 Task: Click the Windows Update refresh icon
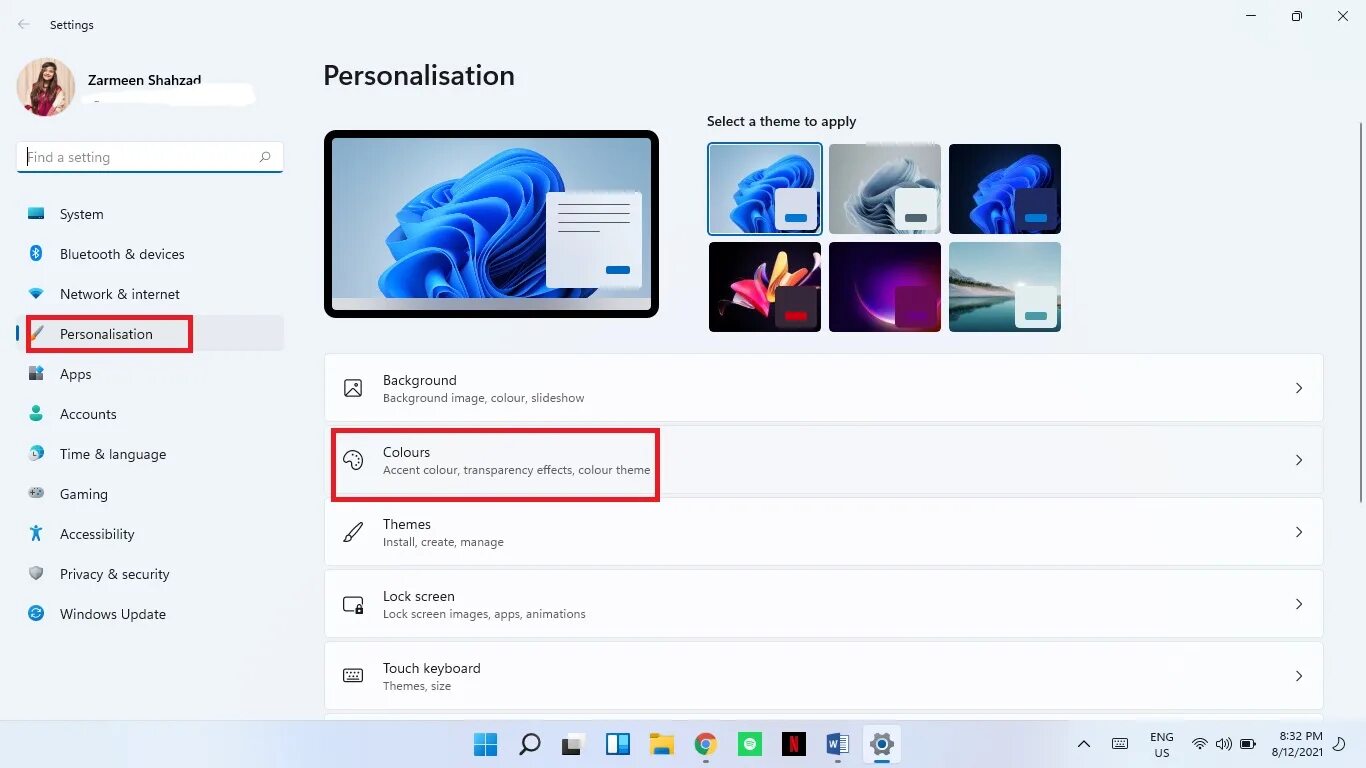point(36,614)
